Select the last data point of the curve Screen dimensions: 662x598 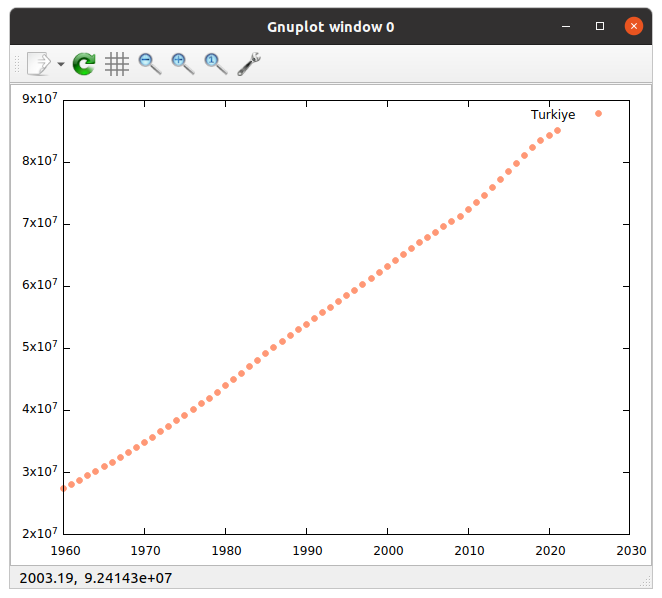558,130
